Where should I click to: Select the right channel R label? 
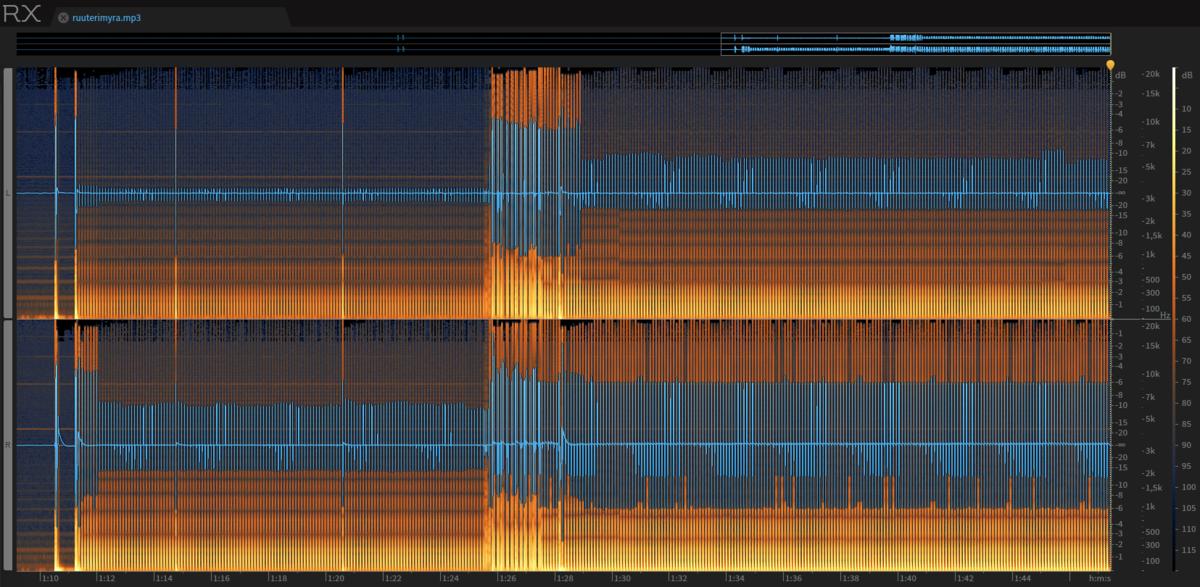9,443
